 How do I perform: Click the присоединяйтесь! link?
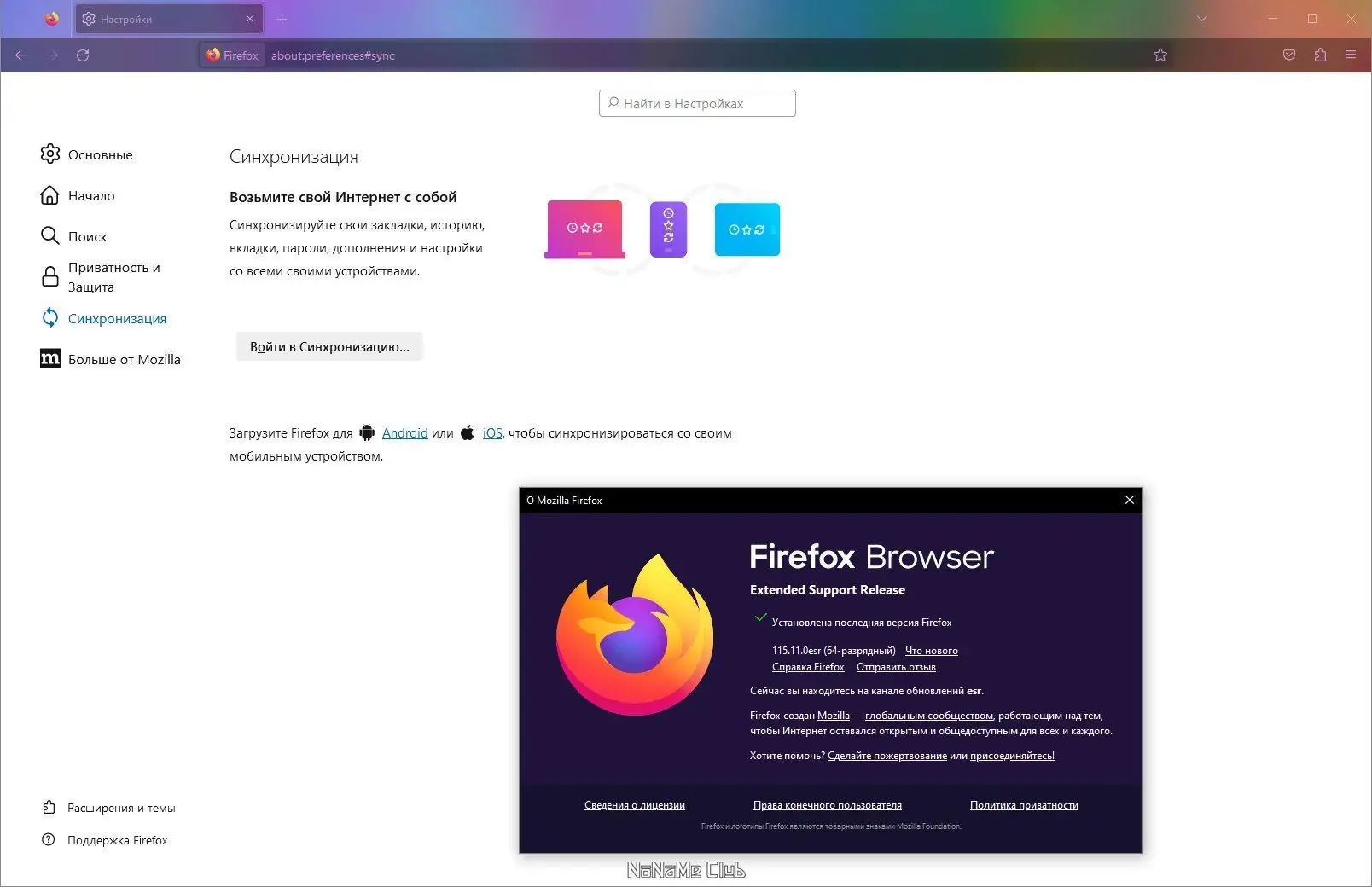(1012, 756)
